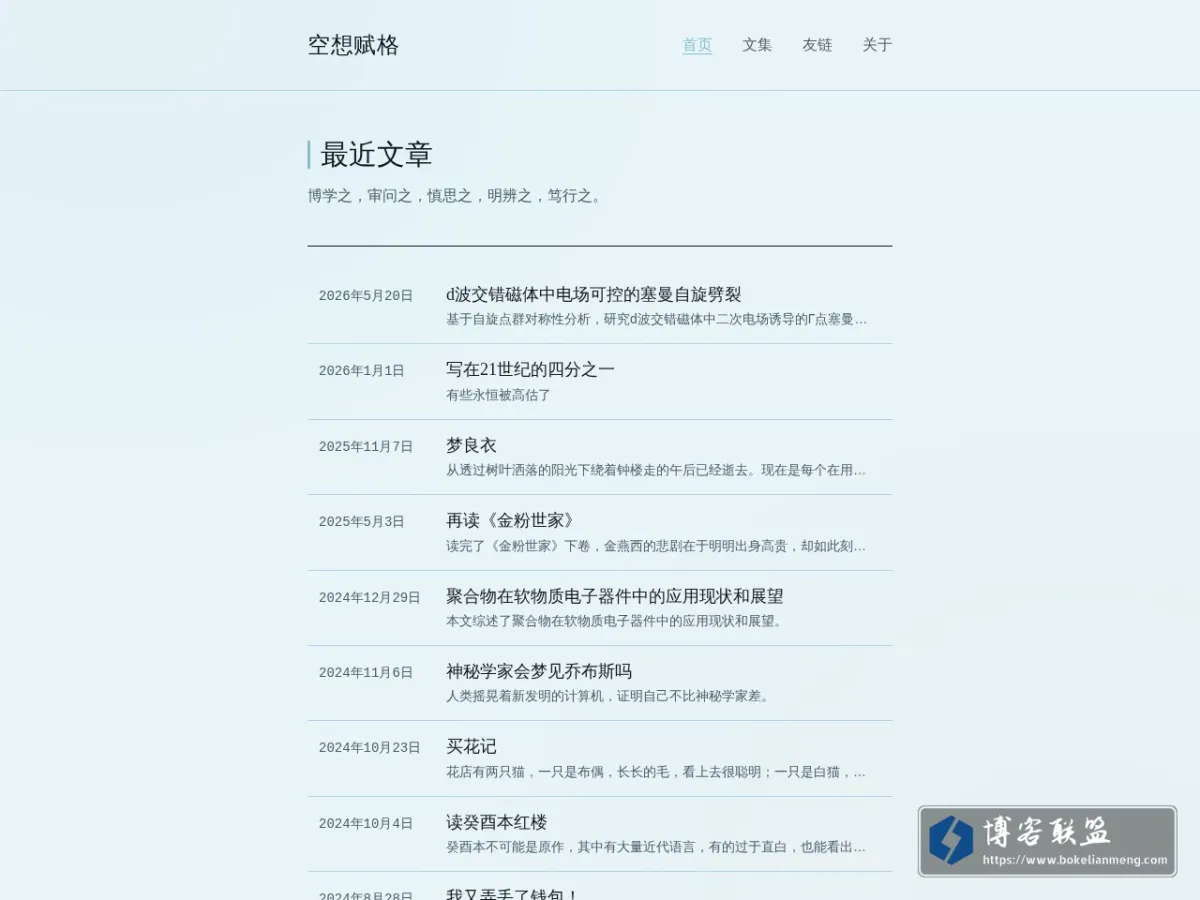Click summary 本文综述了聚合物在软物质电子器件中的应用现状和展望。

coord(615,621)
